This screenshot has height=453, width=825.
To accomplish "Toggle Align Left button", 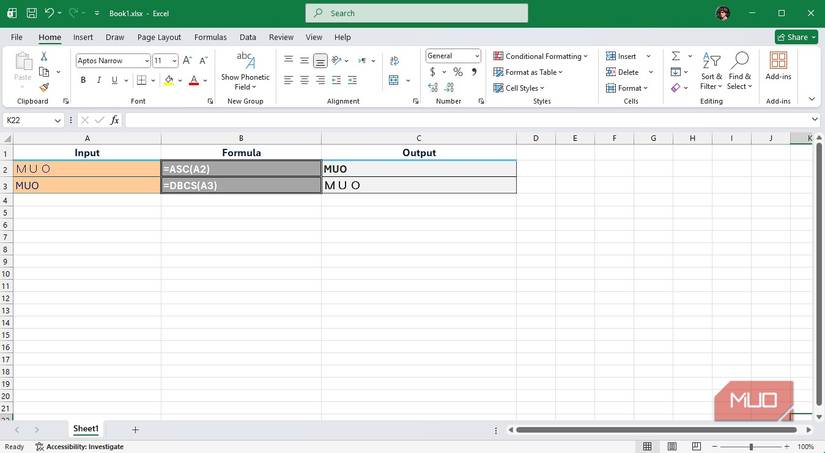I will (288, 80).
